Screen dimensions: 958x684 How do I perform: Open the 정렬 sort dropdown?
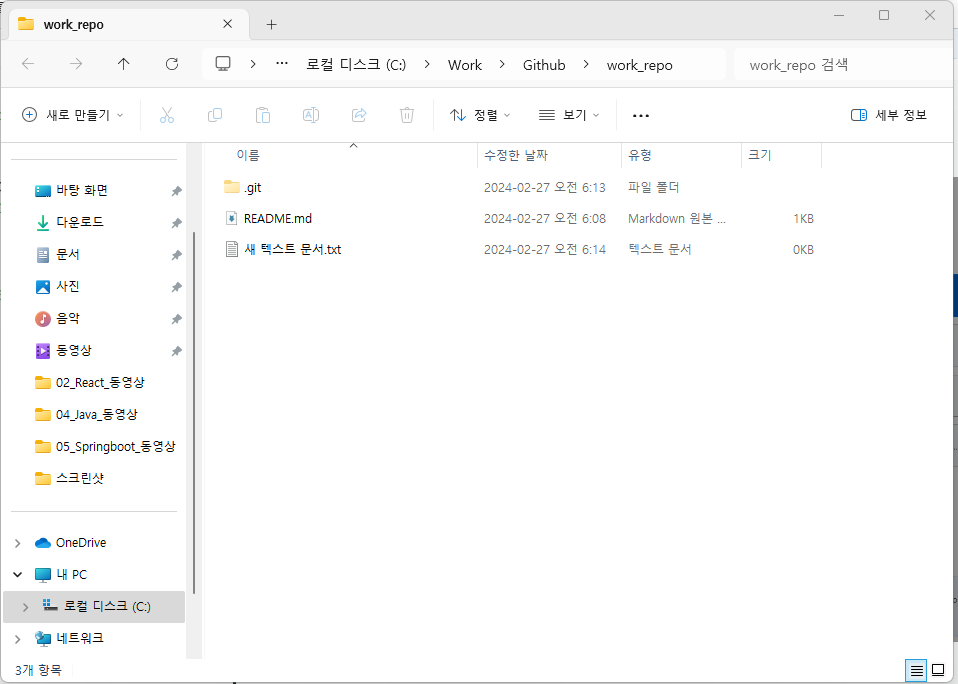point(480,115)
